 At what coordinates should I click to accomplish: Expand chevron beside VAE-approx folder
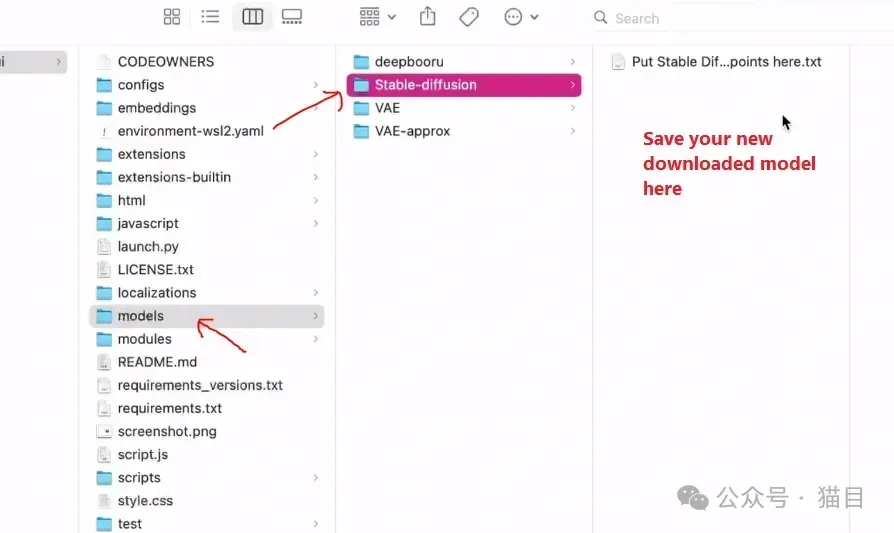coord(572,131)
